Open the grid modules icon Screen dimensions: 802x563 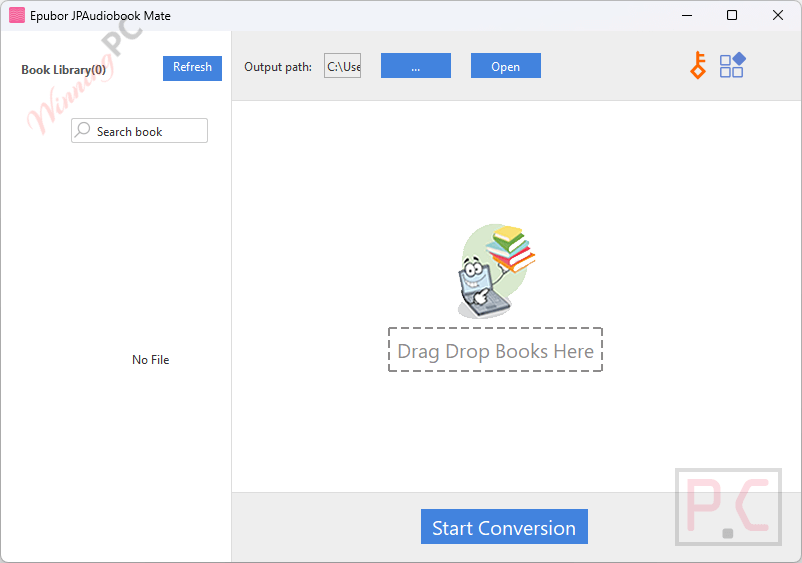tap(732, 65)
